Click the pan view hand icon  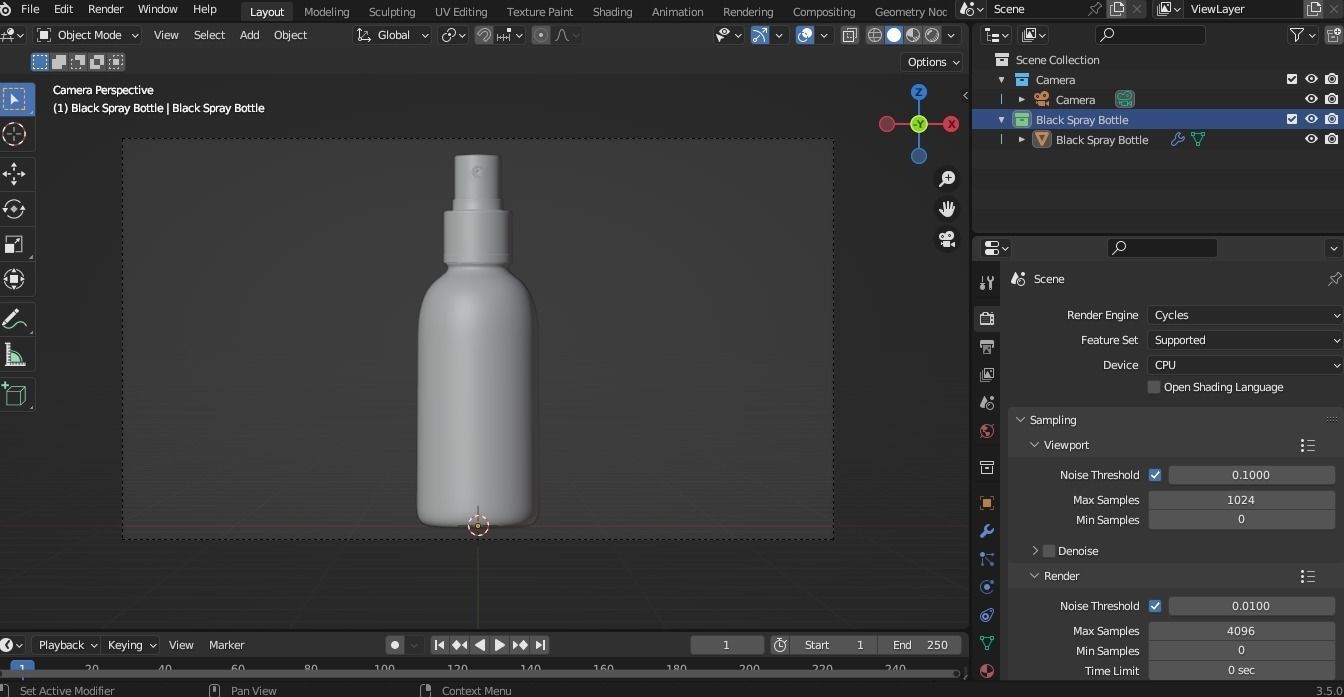(946, 209)
